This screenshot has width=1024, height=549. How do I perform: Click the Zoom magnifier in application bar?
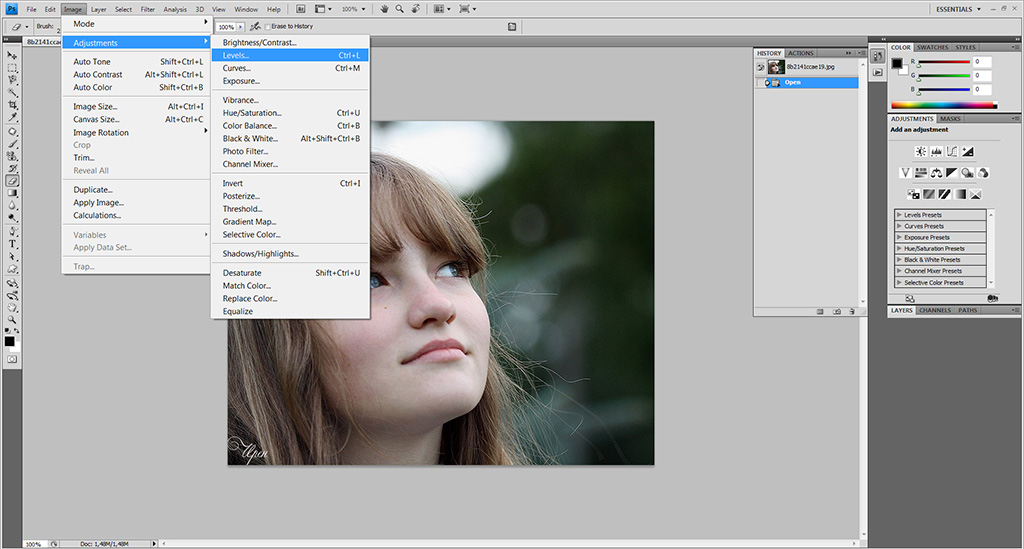(400, 9)
